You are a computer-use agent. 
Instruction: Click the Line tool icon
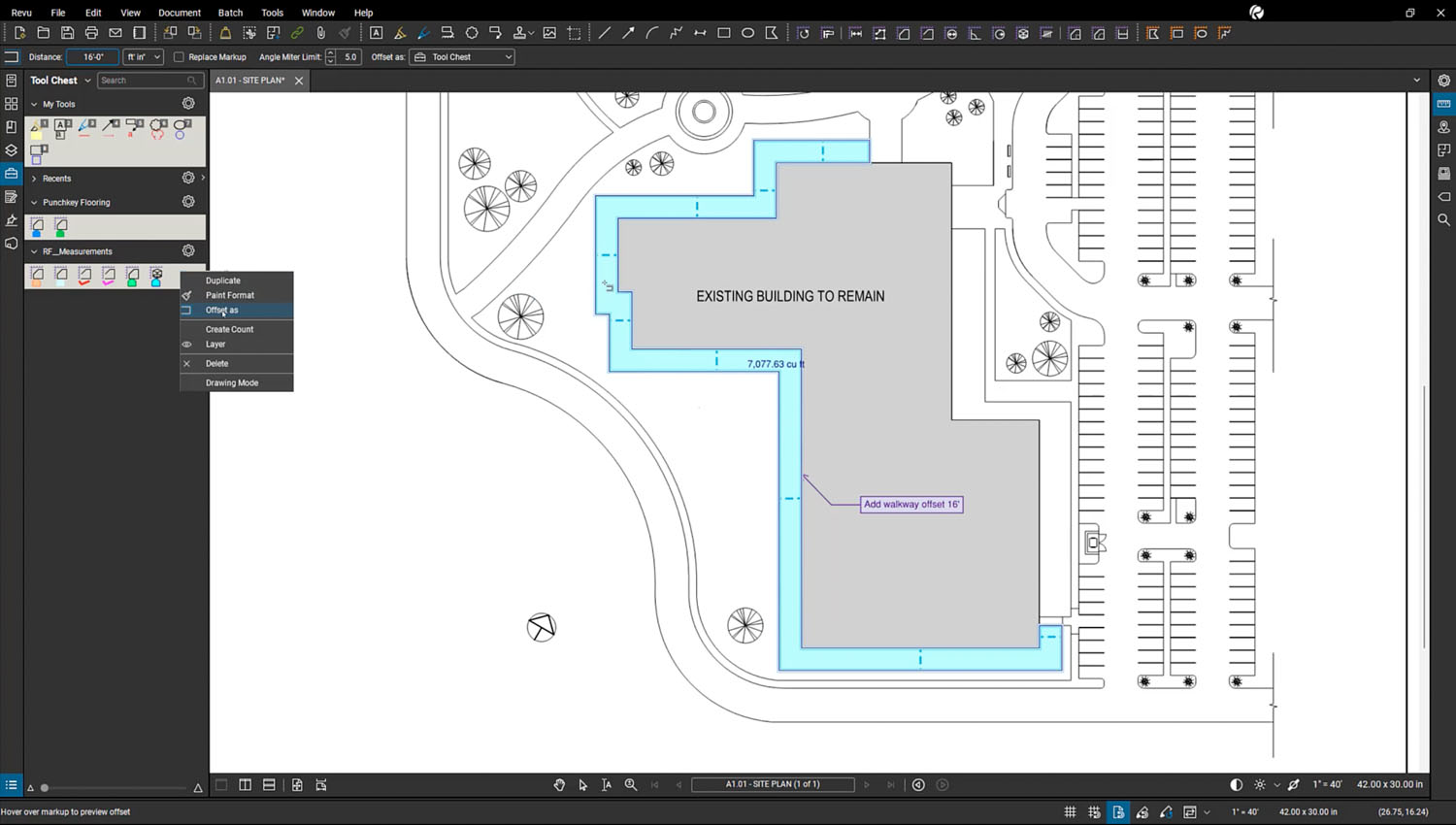[x=604, y=33]
